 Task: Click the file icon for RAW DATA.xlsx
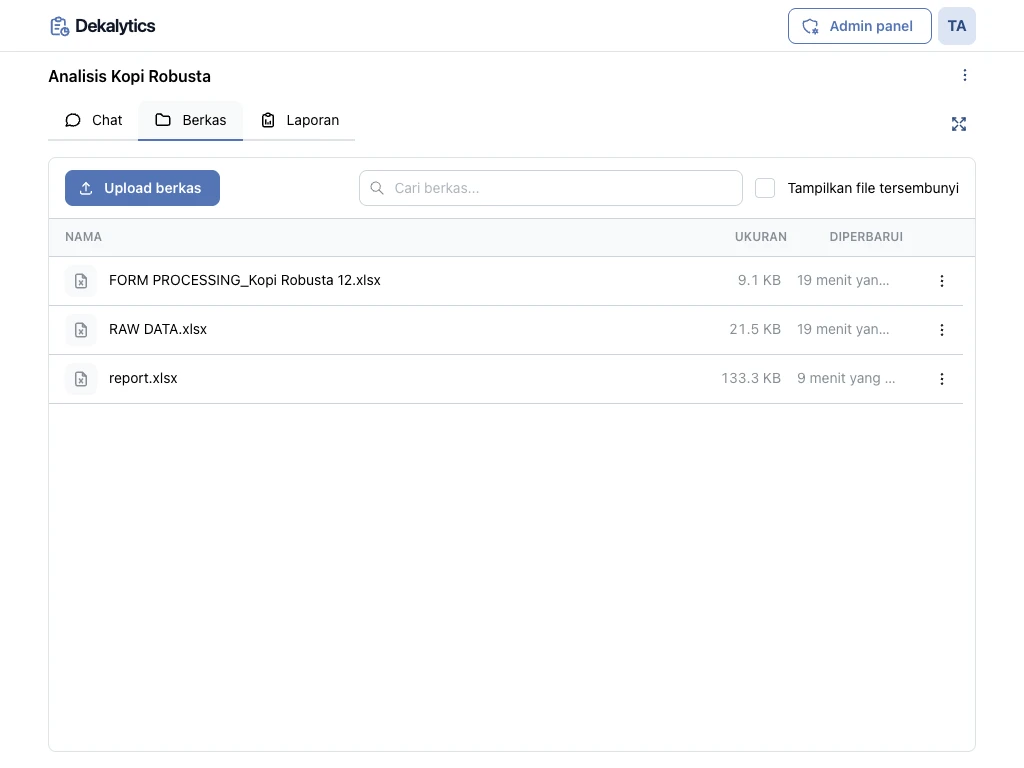pyautogui.click(x=81, y=330)
